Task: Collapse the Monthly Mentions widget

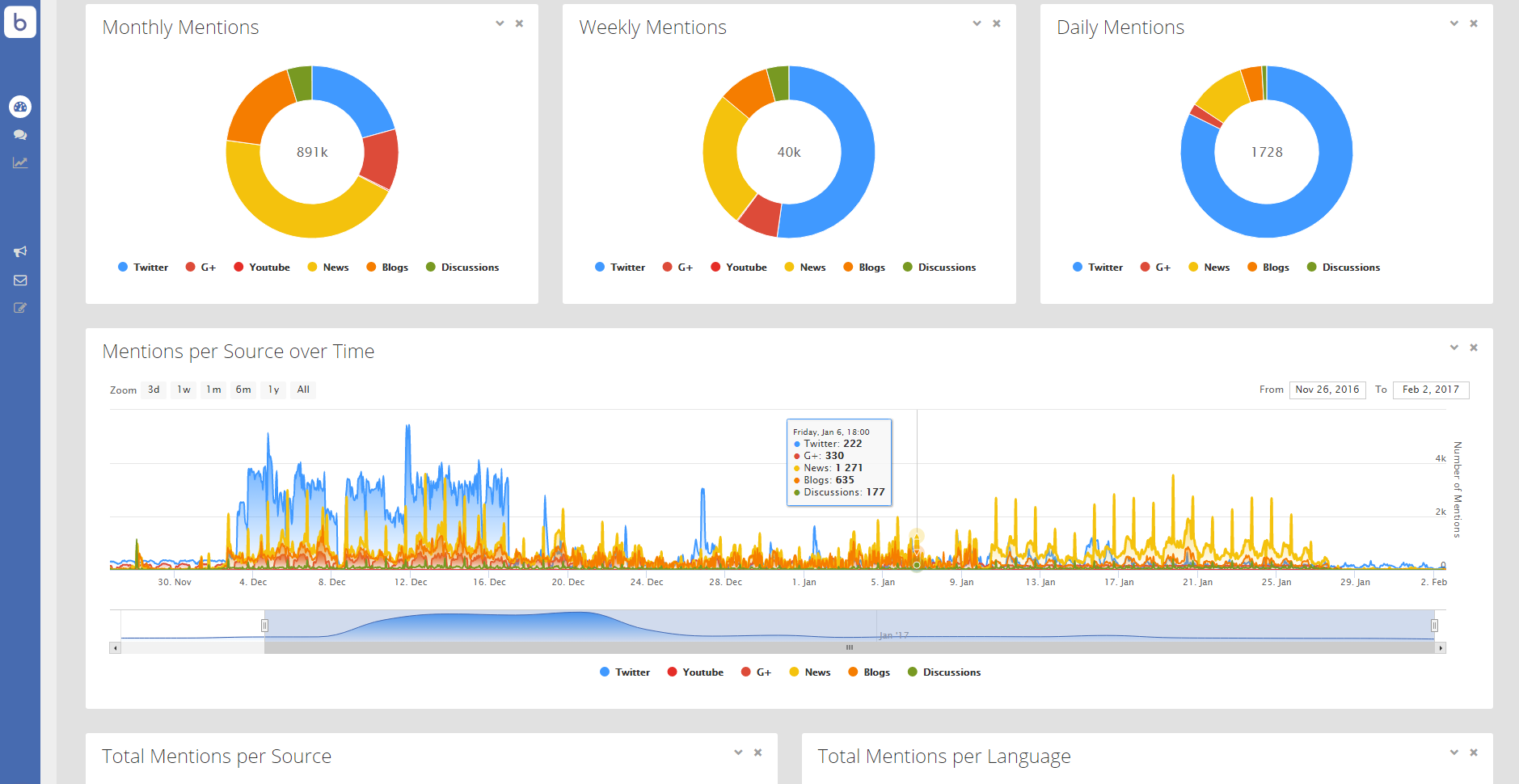Action: (500, 23)
